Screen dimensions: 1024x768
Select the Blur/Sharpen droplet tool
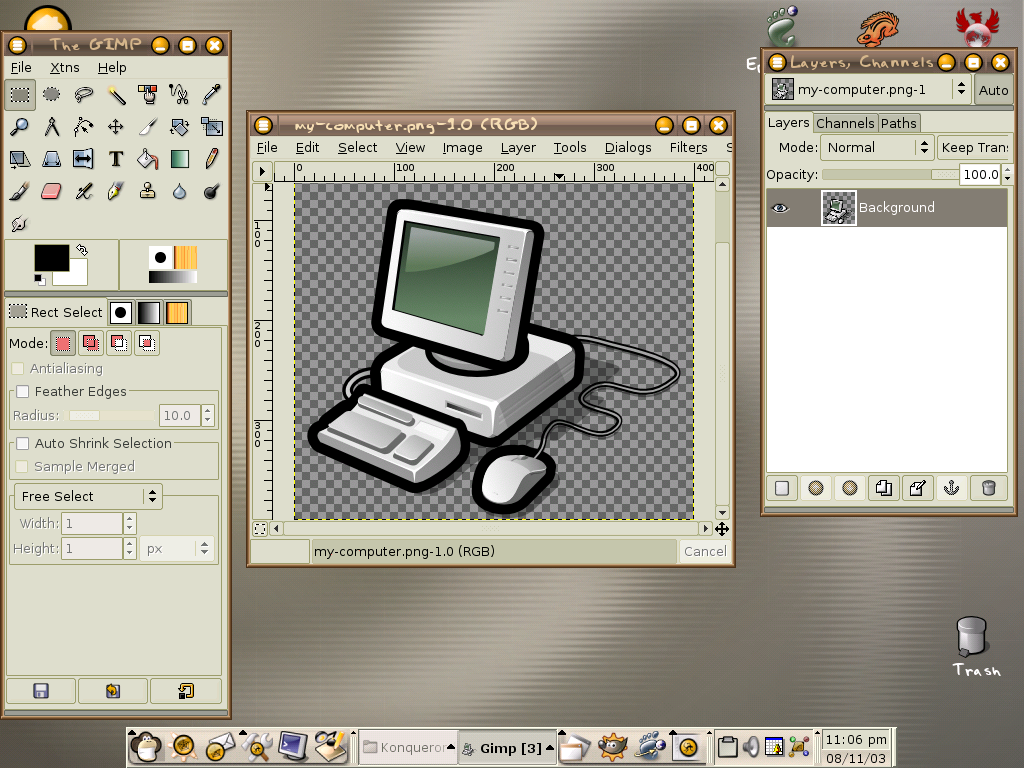(180, 191)
